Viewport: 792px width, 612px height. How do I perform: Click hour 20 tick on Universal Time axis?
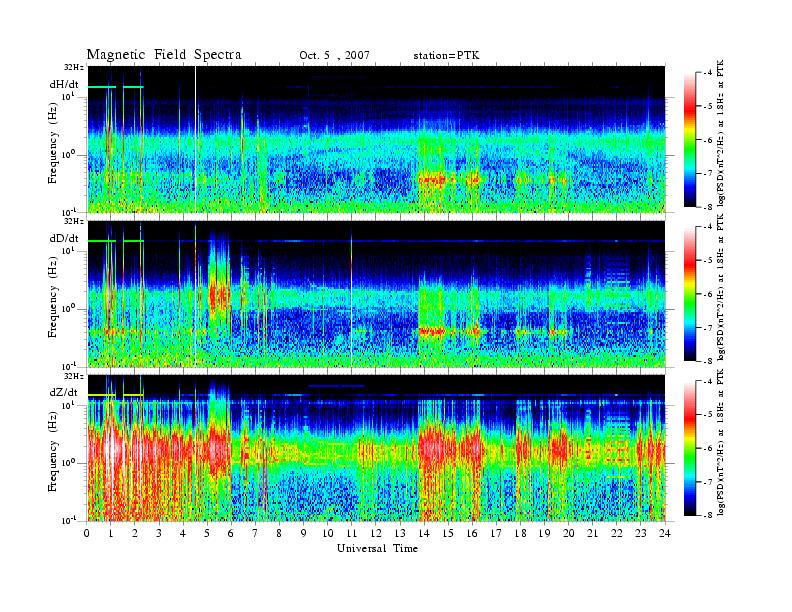coord(569,533)
